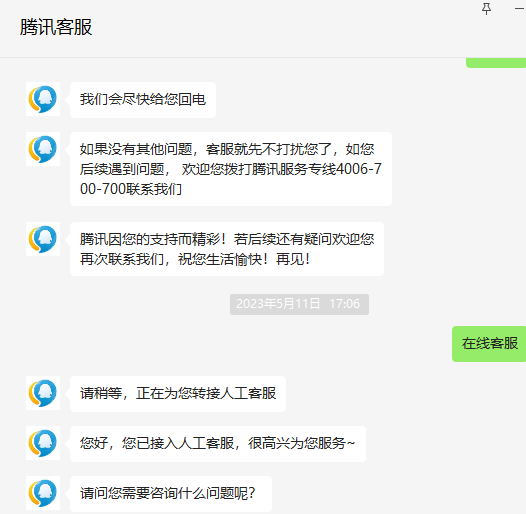Select message 您好，您已接入人工客服

218,444
